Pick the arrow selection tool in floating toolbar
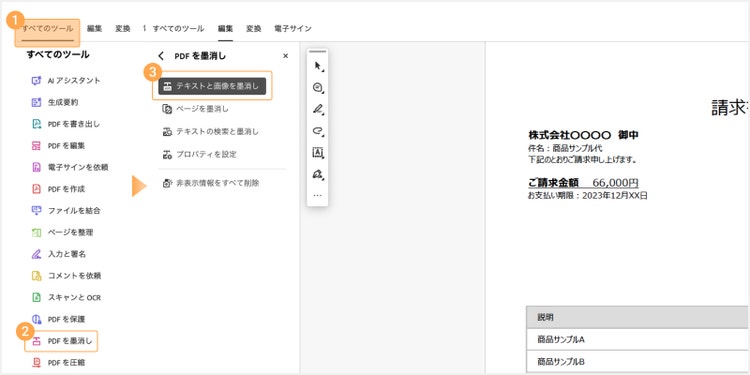The image size is (750, 375). click(318, 66)
